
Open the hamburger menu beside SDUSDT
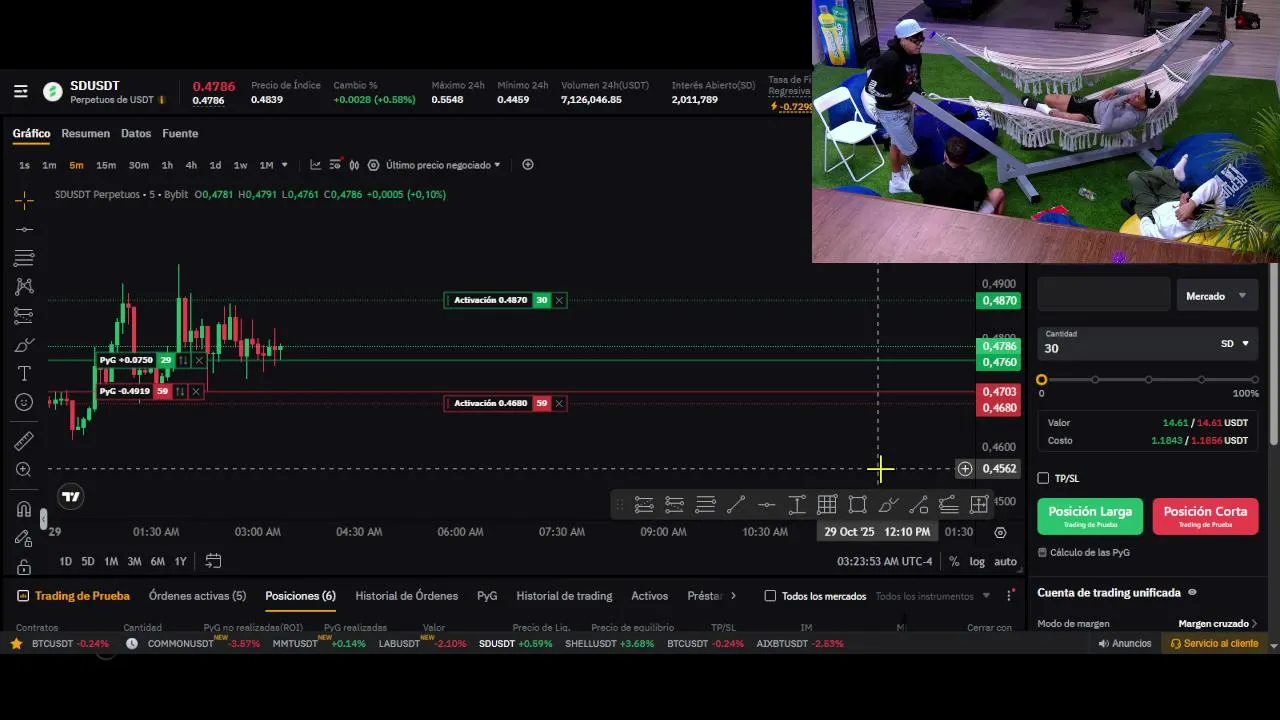click(20, 92)
